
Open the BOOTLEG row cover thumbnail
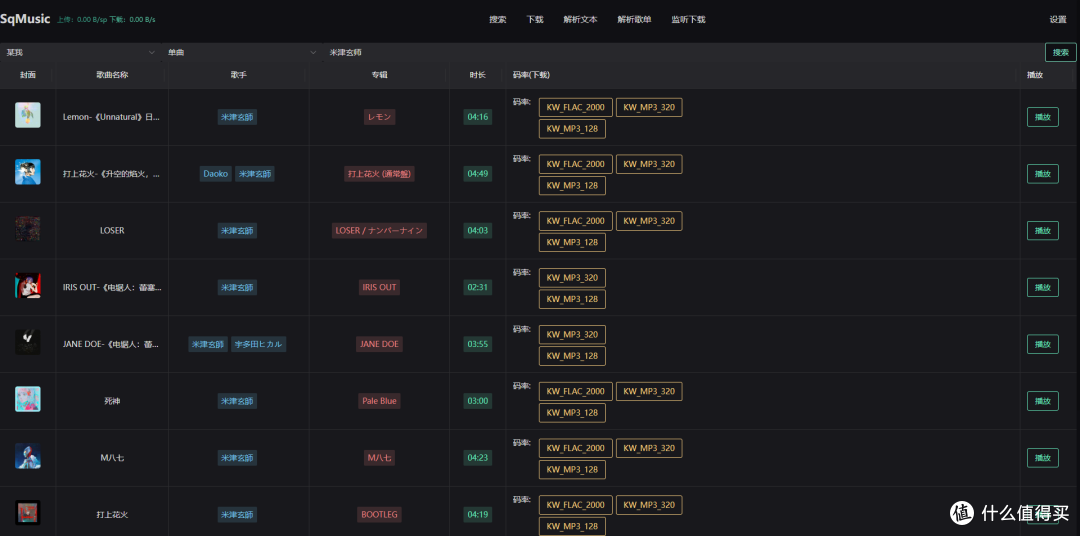tap(28, 513)
